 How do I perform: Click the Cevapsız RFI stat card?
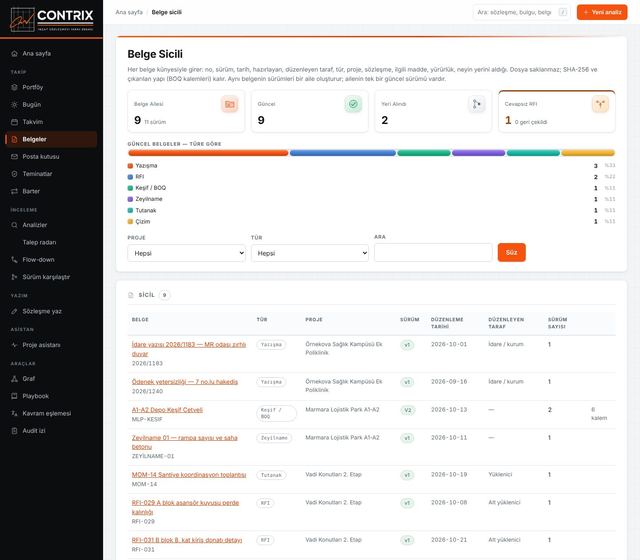tap(557, 111)
